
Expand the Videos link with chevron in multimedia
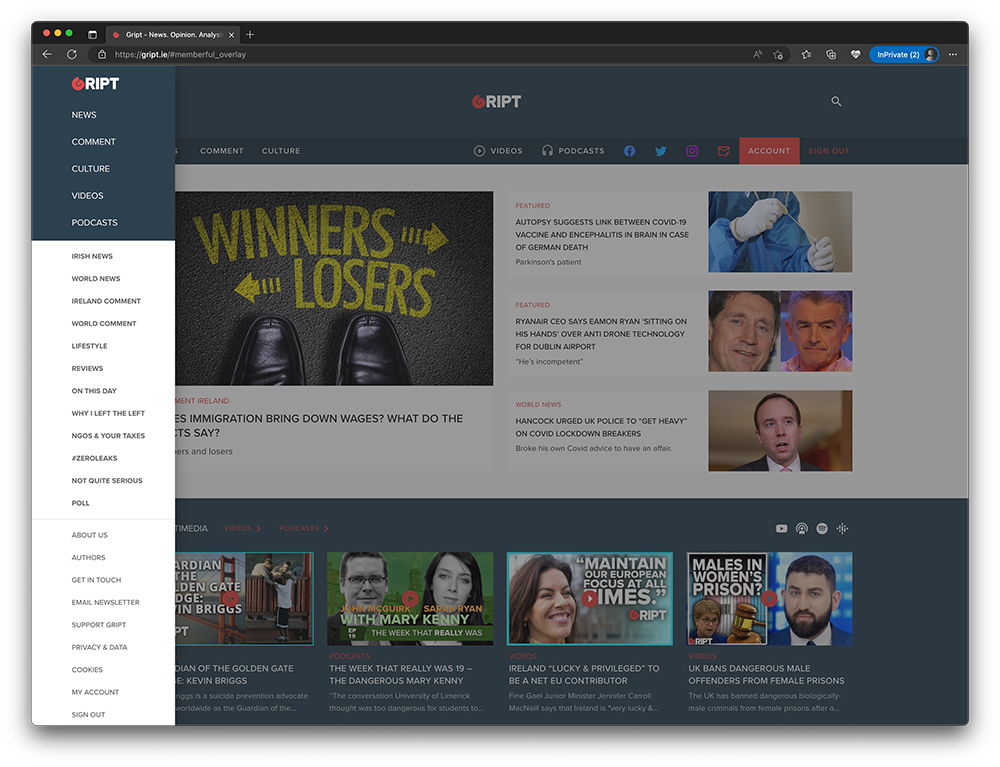(x=242, y=528)
